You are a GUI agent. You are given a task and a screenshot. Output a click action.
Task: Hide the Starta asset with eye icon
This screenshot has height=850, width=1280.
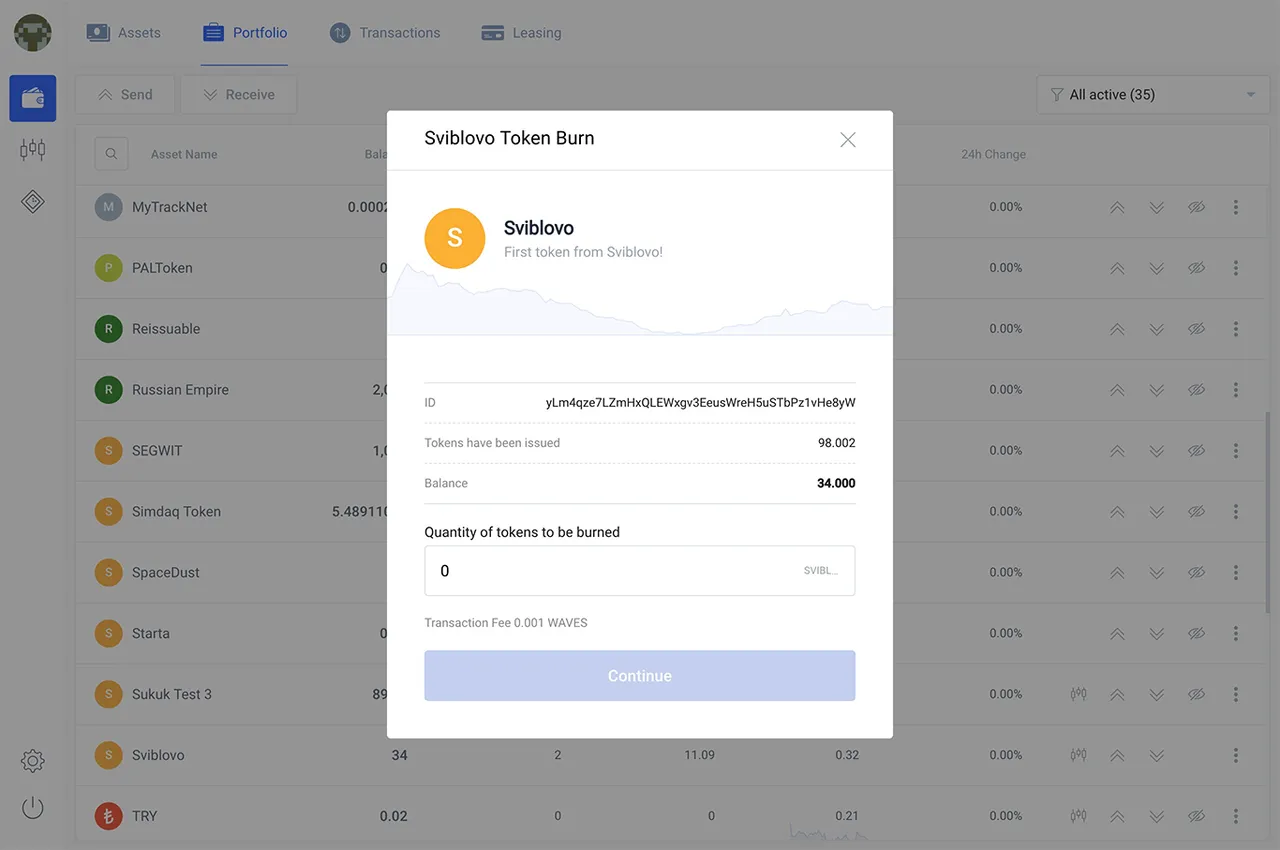[x=1196, y=634]
